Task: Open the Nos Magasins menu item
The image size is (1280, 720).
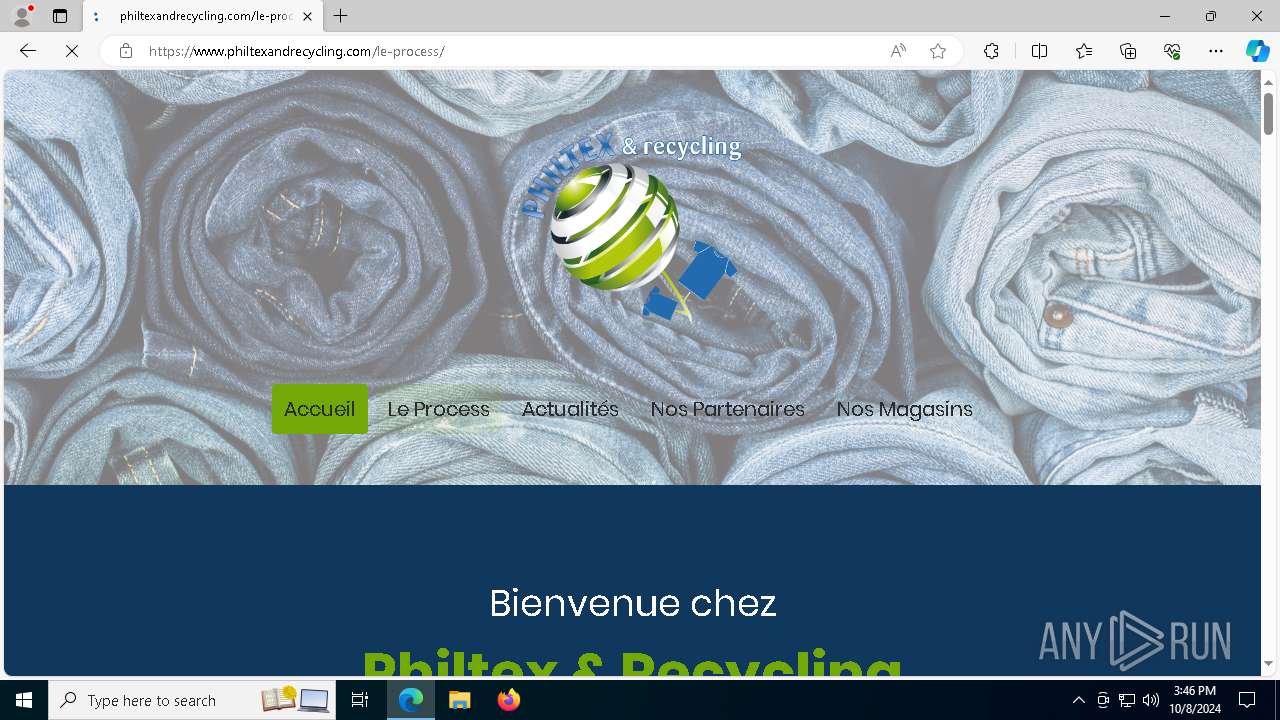Action: (x=904, y=409)
